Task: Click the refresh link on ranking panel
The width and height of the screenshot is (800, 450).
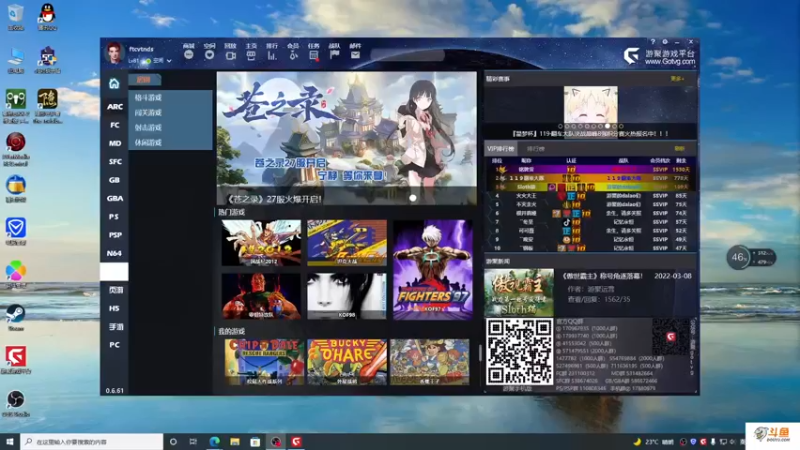Action: tap(679, 148)
